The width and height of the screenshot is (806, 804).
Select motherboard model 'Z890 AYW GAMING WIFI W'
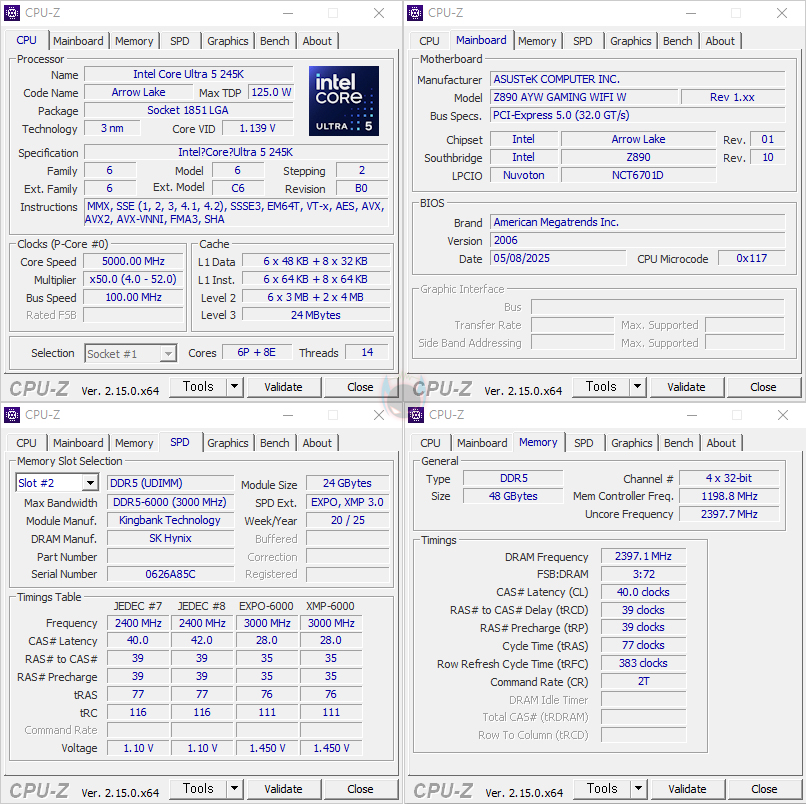click(x=584, y=97)
